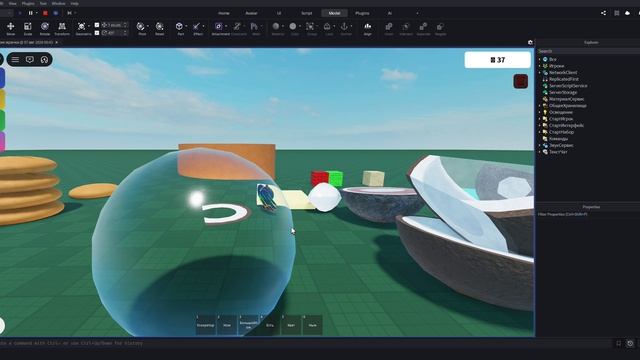This screenshot has height=360, width=640.
Task: Close the open place document tab
Action: click(x=56, y=42)
